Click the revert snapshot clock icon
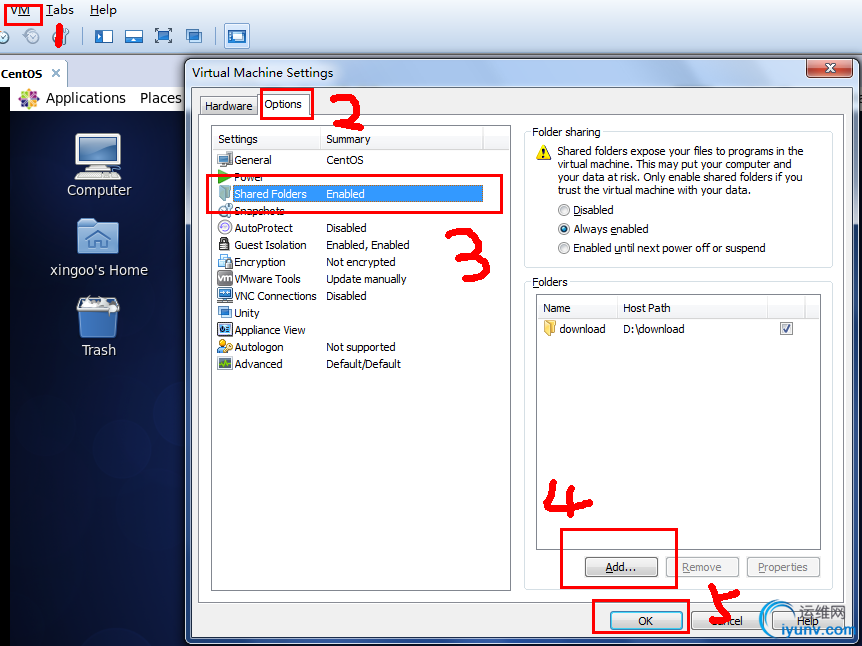The image size is (862, 646). coord(31,37)
